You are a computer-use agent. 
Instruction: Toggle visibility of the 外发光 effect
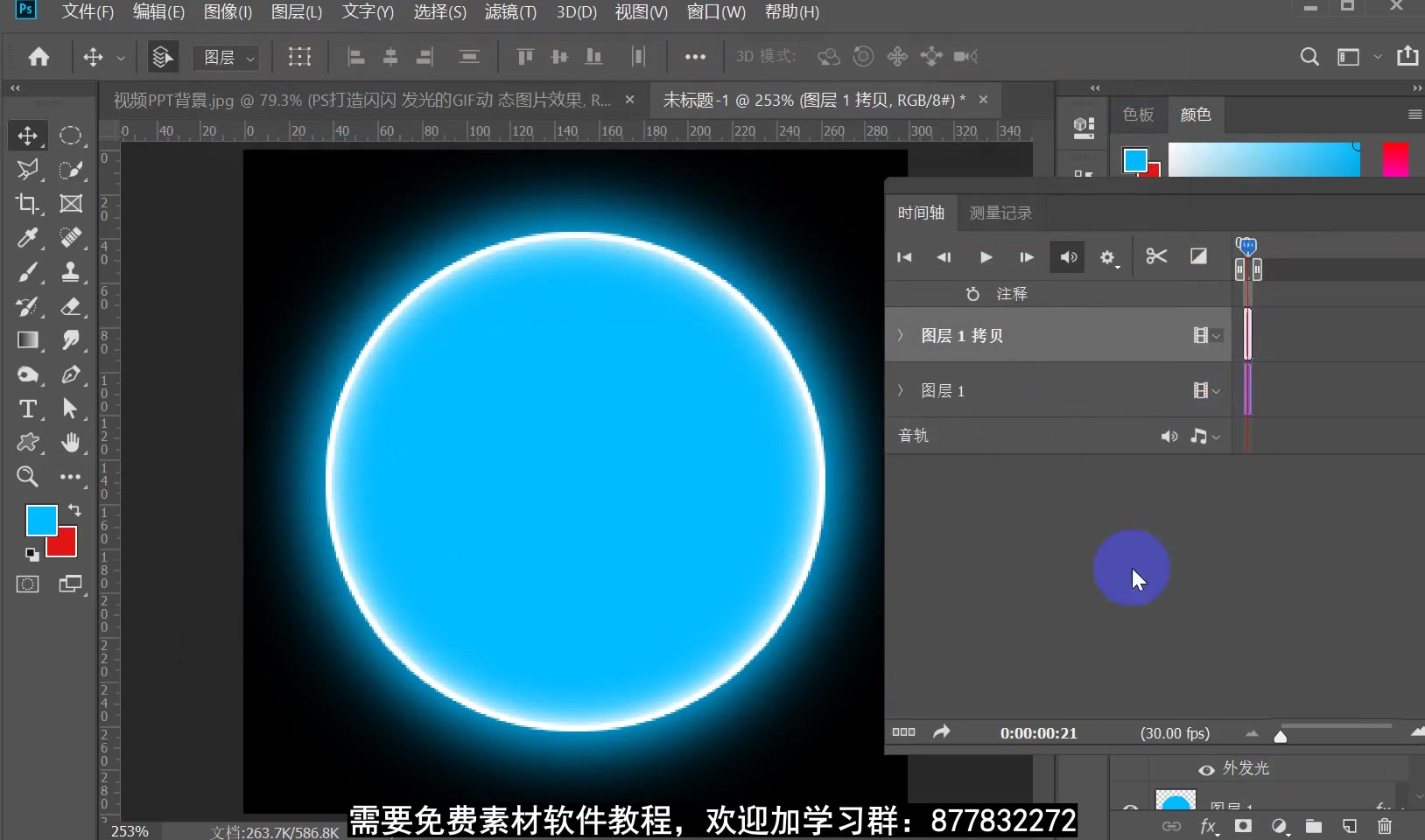[1205, 770]
